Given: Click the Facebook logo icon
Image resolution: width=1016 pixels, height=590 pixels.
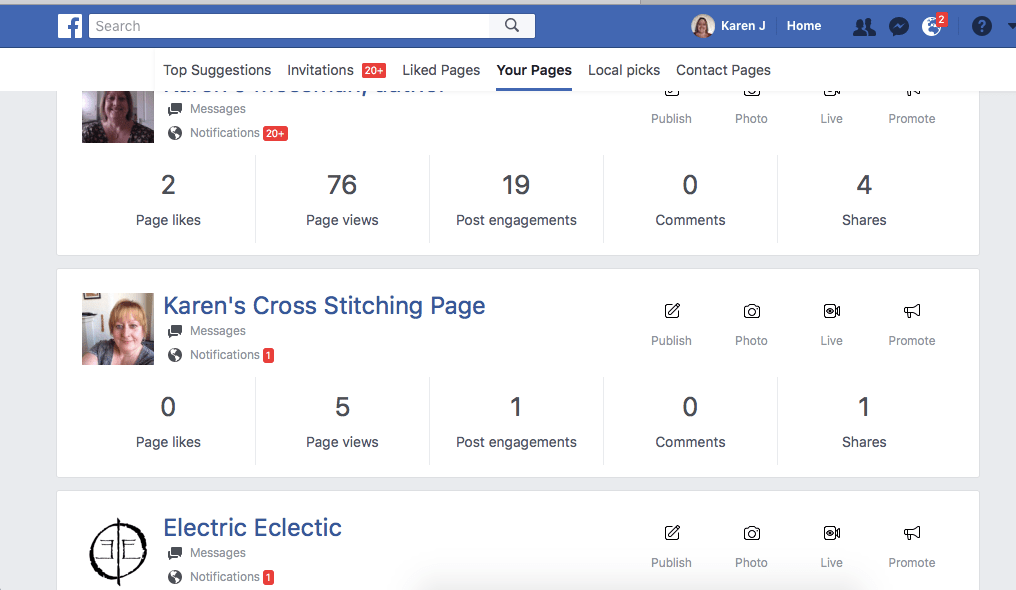Looking at the screenshot, I should pos(70,26).
